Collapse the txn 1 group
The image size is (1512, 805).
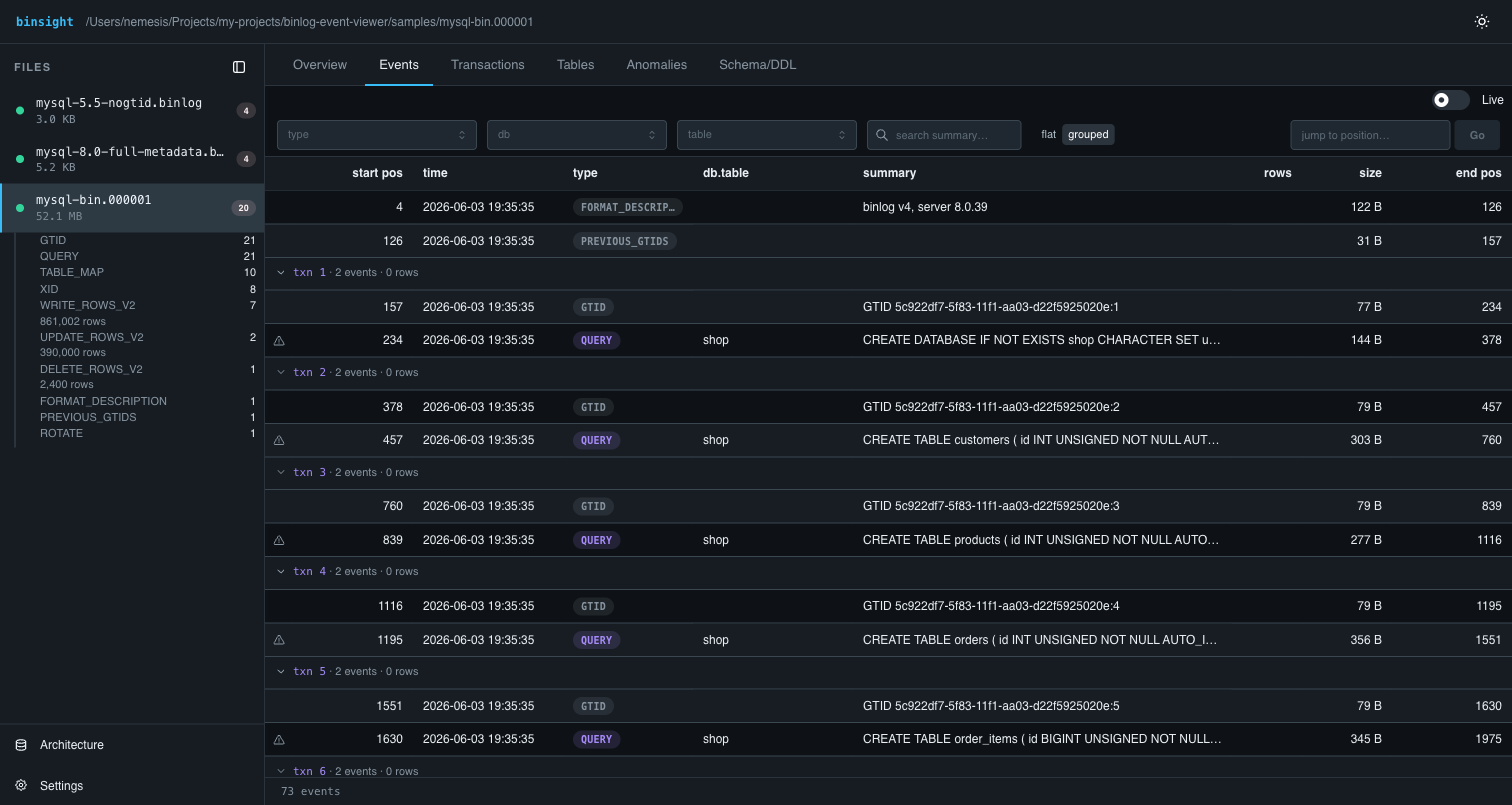280,273
